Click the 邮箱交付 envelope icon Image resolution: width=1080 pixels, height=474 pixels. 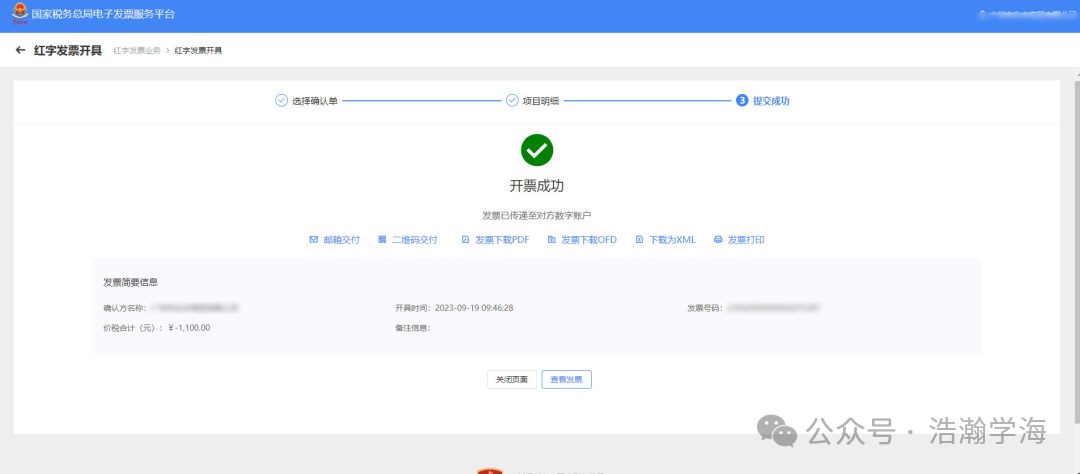point(314,240)
